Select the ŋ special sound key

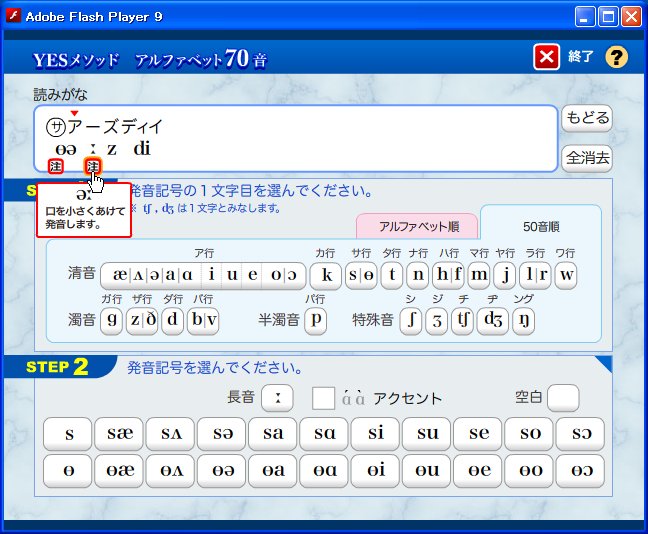point(524,320)
